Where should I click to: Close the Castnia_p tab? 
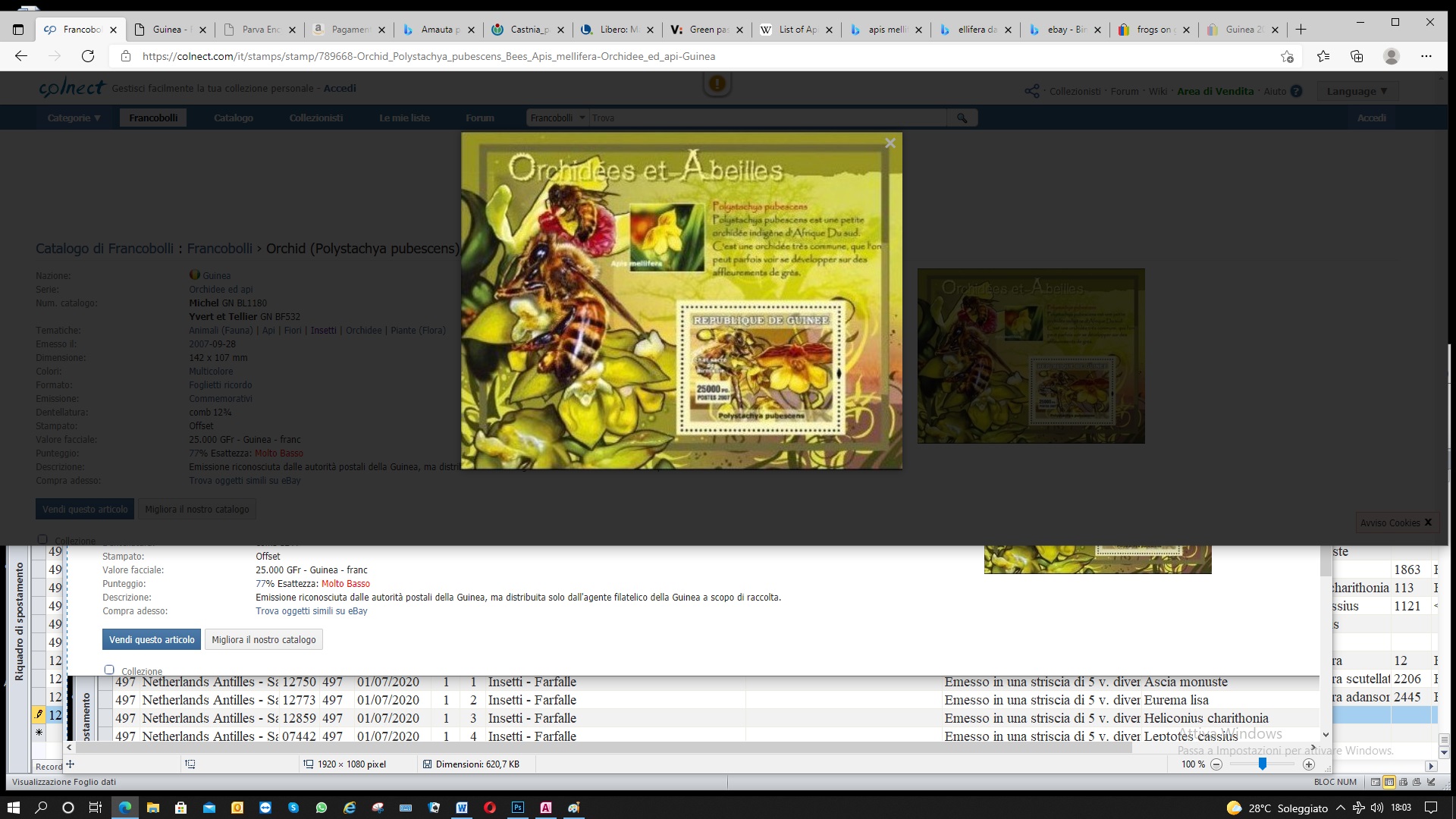pos(560,30)
